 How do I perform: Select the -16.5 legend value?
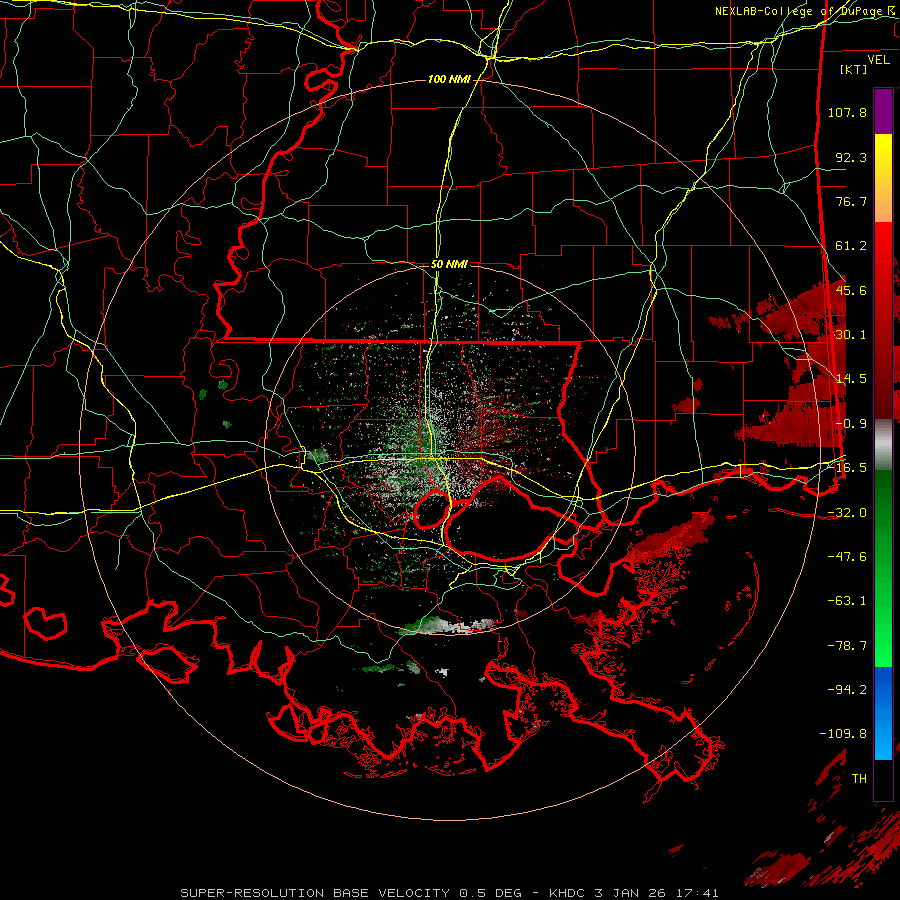847,468
